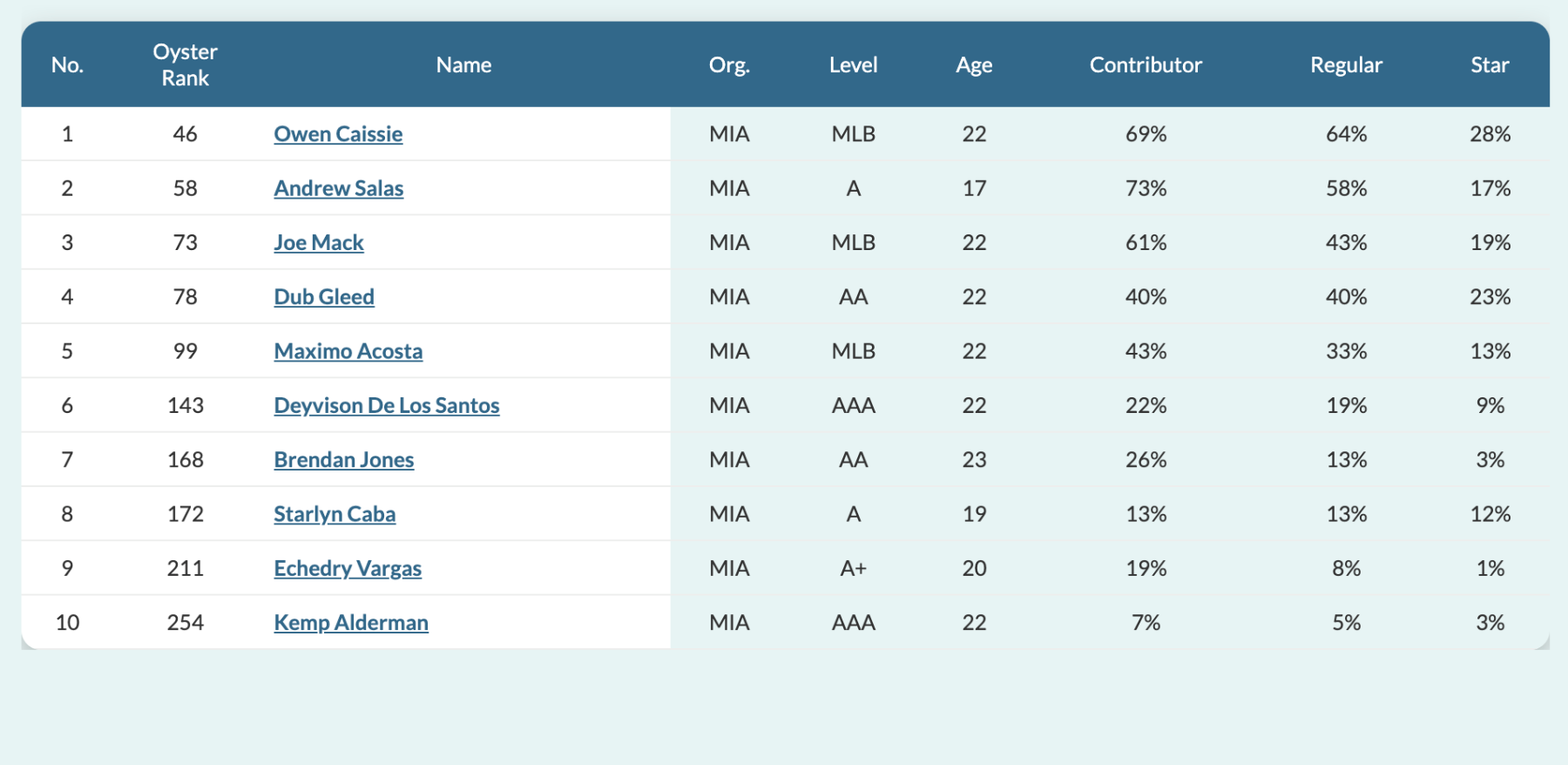Select the Maximo Acosta link
Viewport: 1568px width, 765px height.
348,350
